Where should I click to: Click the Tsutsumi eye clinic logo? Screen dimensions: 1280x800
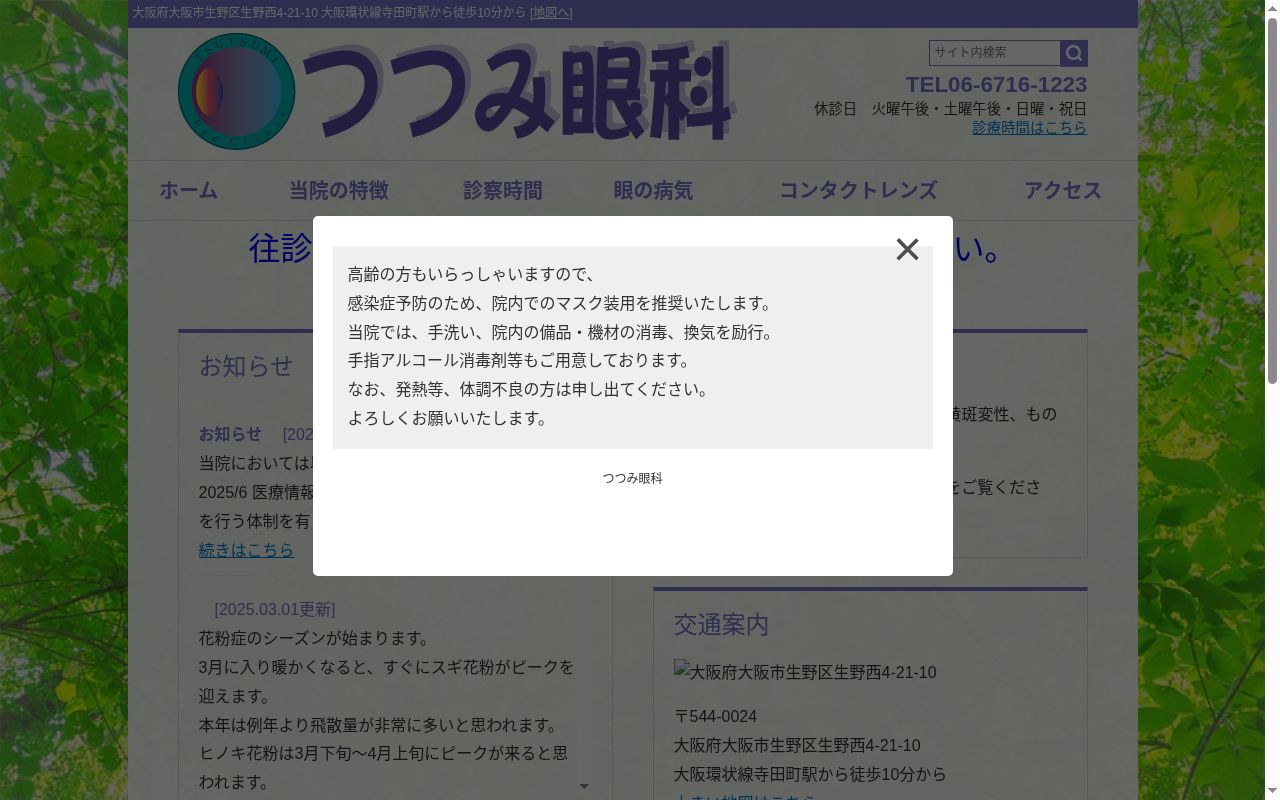(x=237, y=92)
